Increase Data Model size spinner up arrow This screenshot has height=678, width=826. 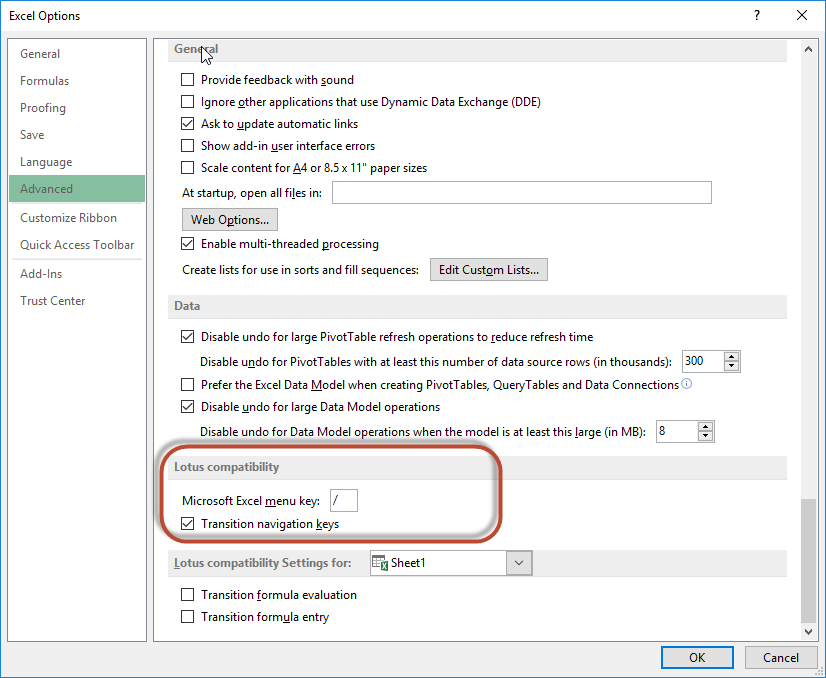pos(705,427)
